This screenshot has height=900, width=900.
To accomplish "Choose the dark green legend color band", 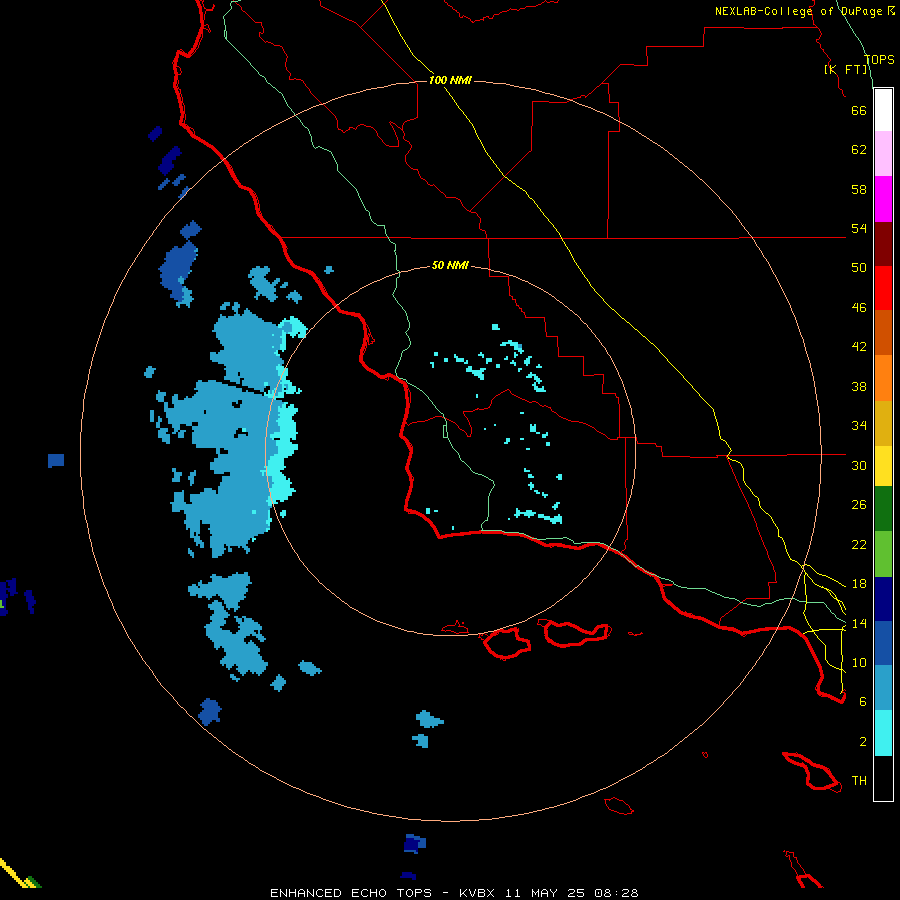I will coord(883,509).
